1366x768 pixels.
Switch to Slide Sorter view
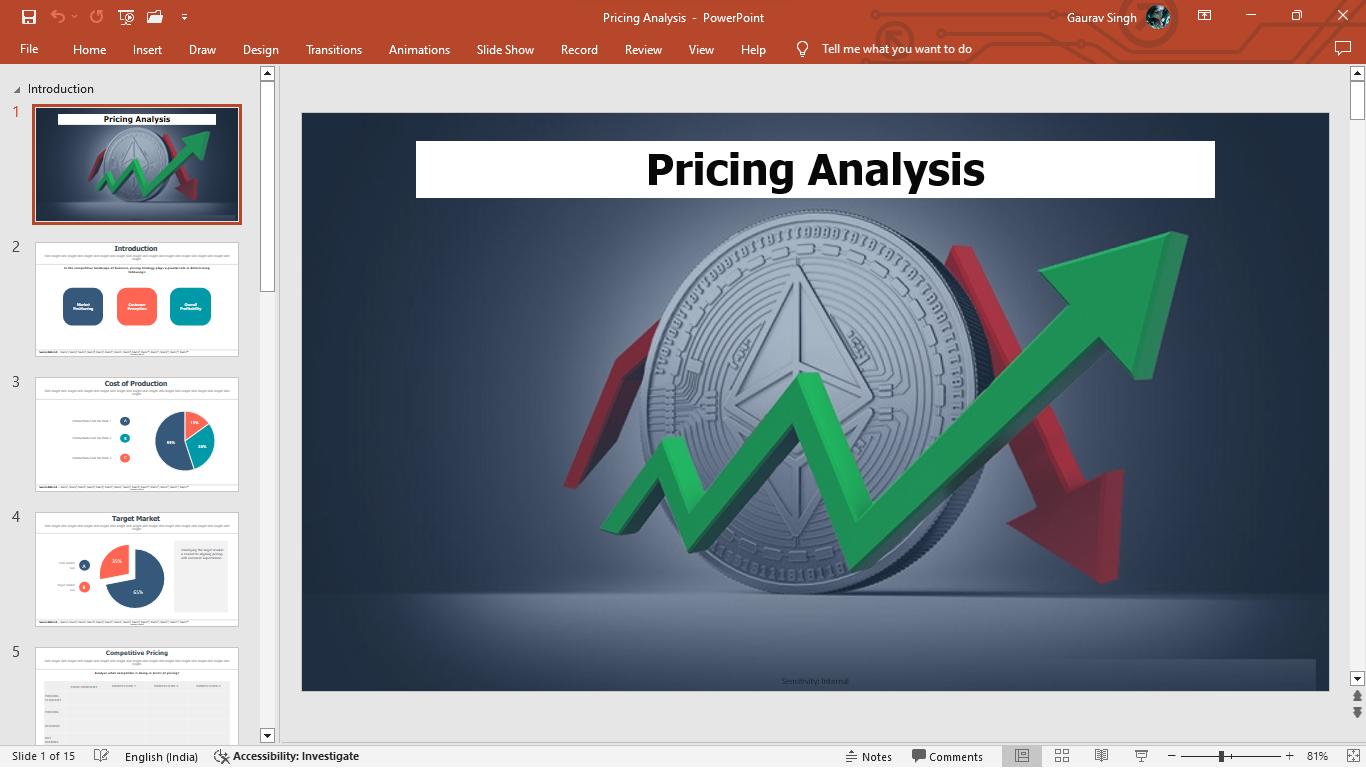[1062, 757]
